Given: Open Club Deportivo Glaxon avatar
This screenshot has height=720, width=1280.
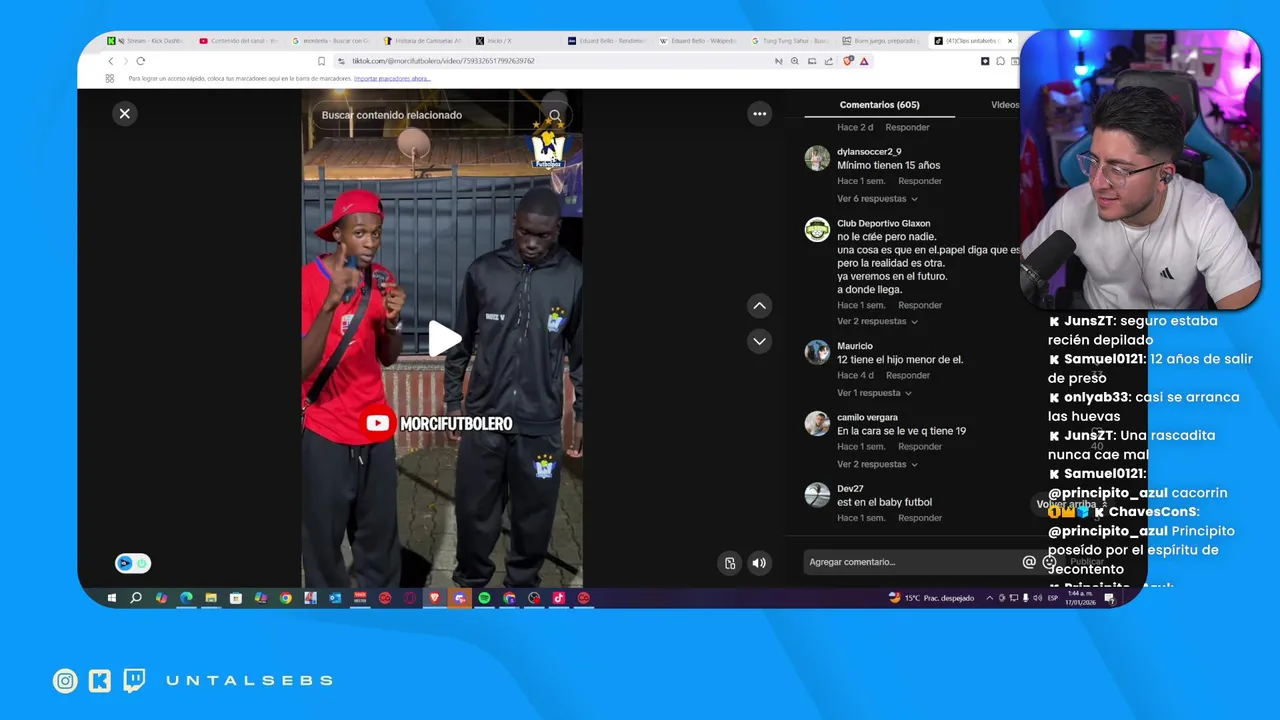Looking at the screenshot, I should pyautogui.click(x=817, y=230).
